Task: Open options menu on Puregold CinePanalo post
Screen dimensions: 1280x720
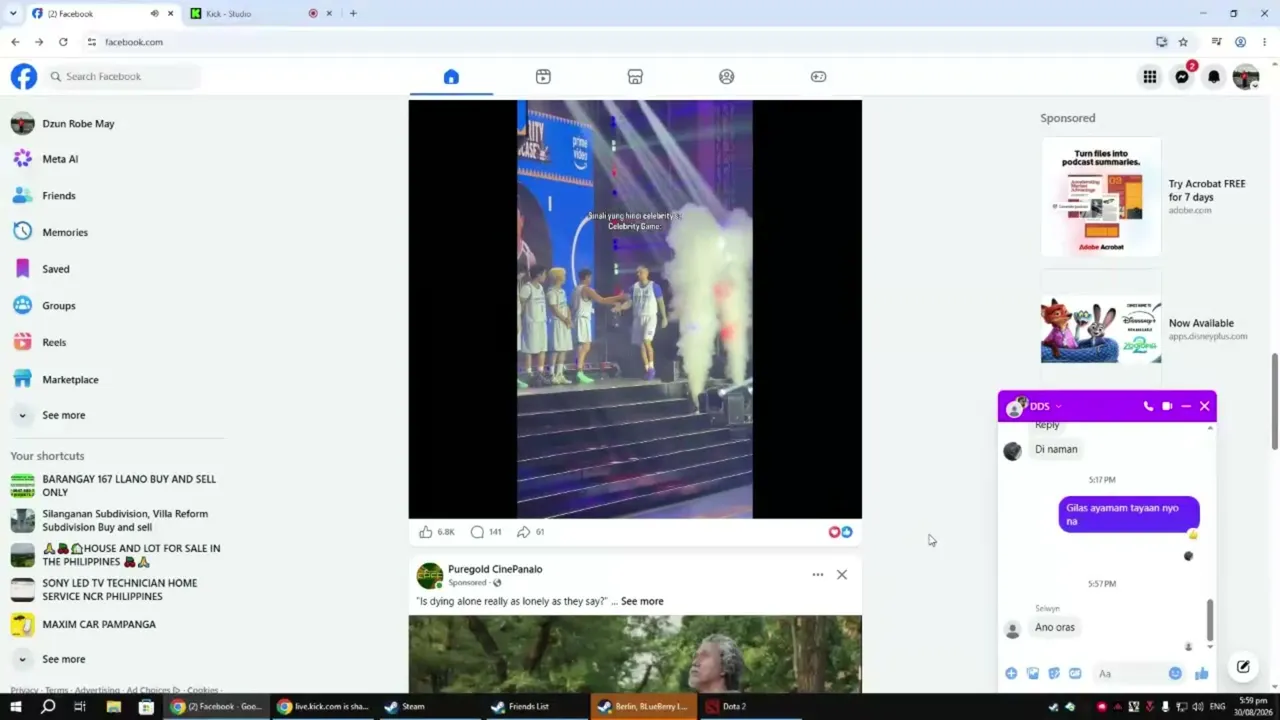Action: 818,575
